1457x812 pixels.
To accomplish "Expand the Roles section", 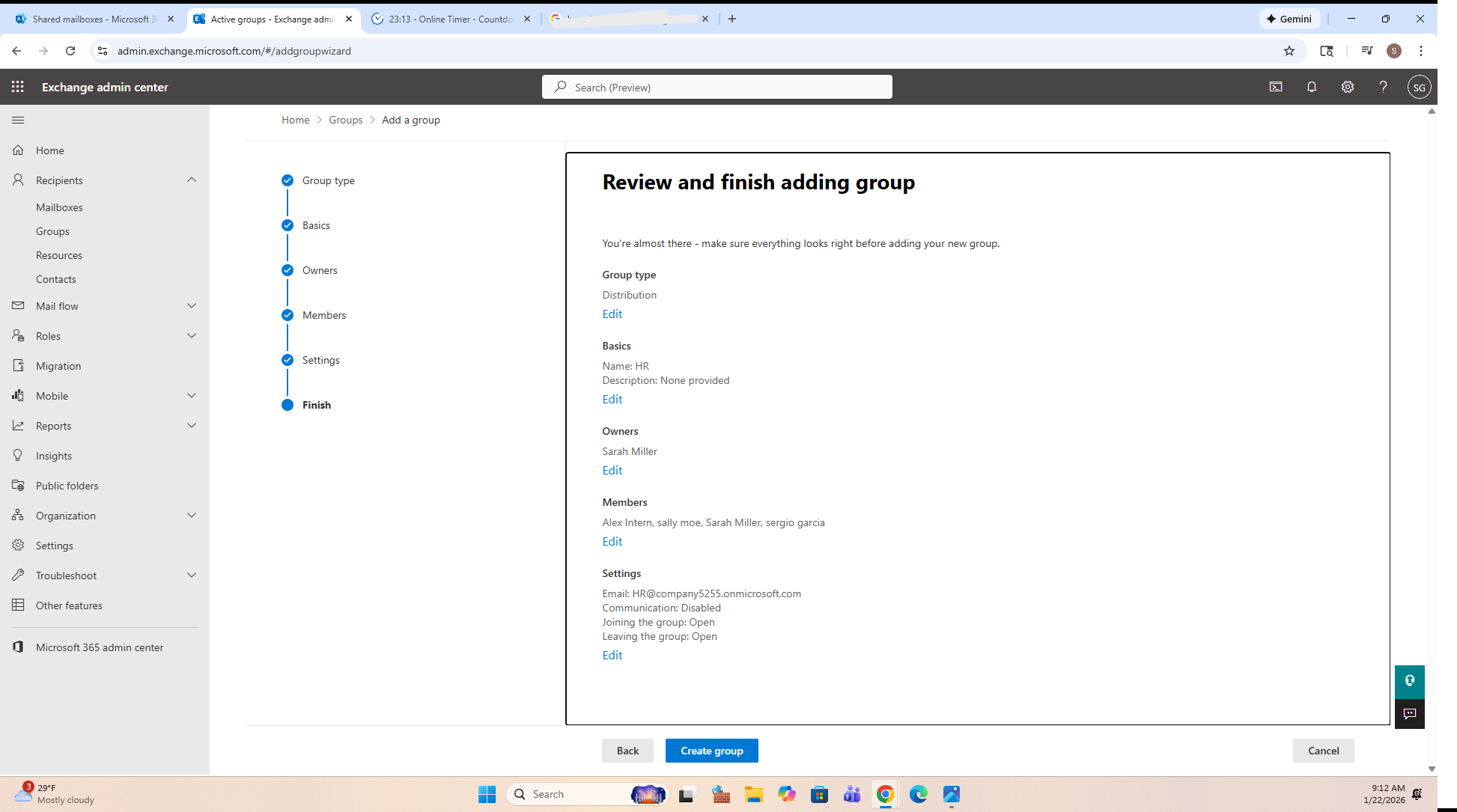I will click(x=192, y=336).
